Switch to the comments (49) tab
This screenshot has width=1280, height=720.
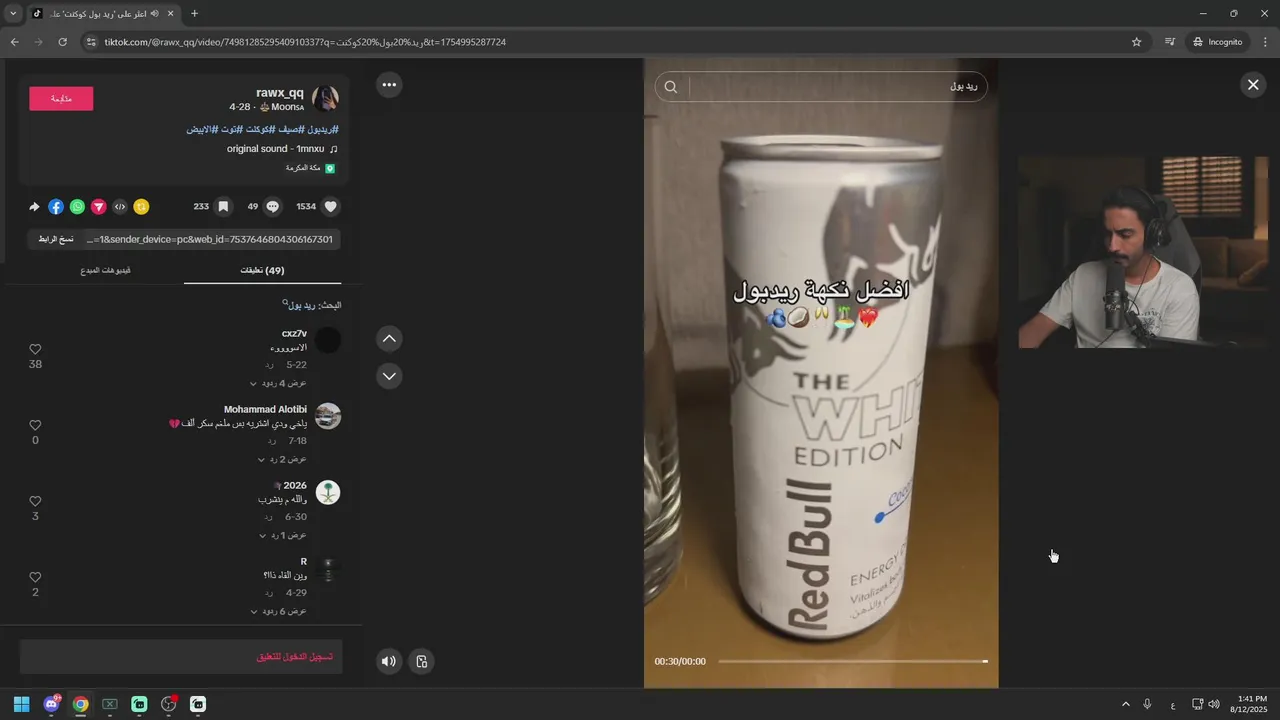(262, 270)
